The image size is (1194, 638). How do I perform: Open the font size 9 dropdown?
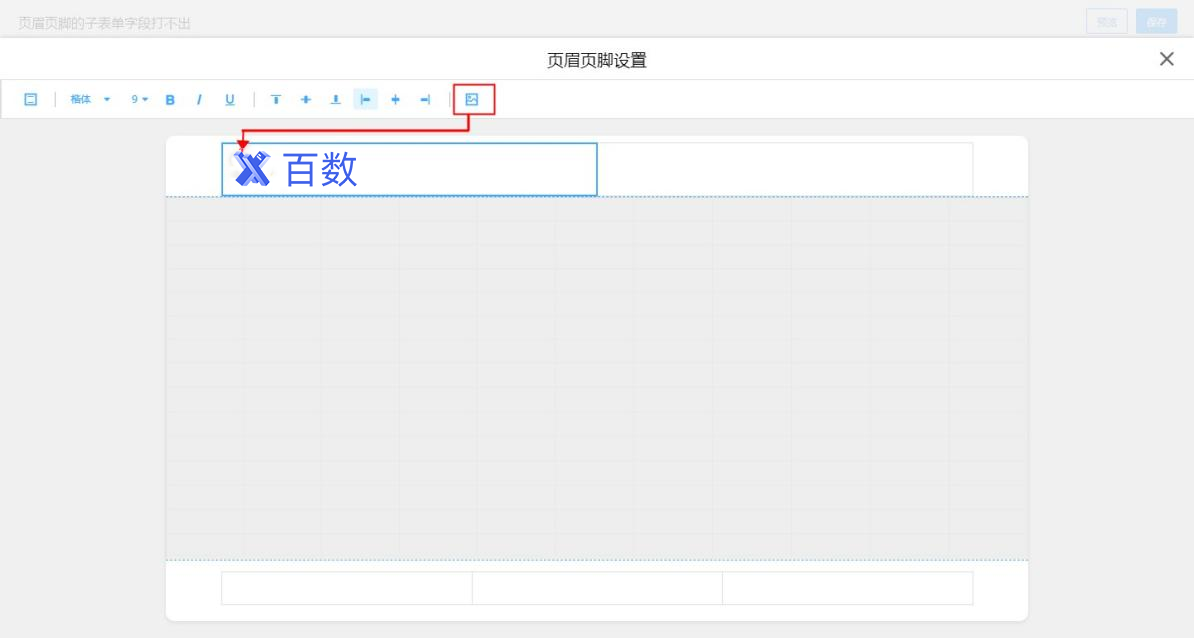tap(139, 99)
